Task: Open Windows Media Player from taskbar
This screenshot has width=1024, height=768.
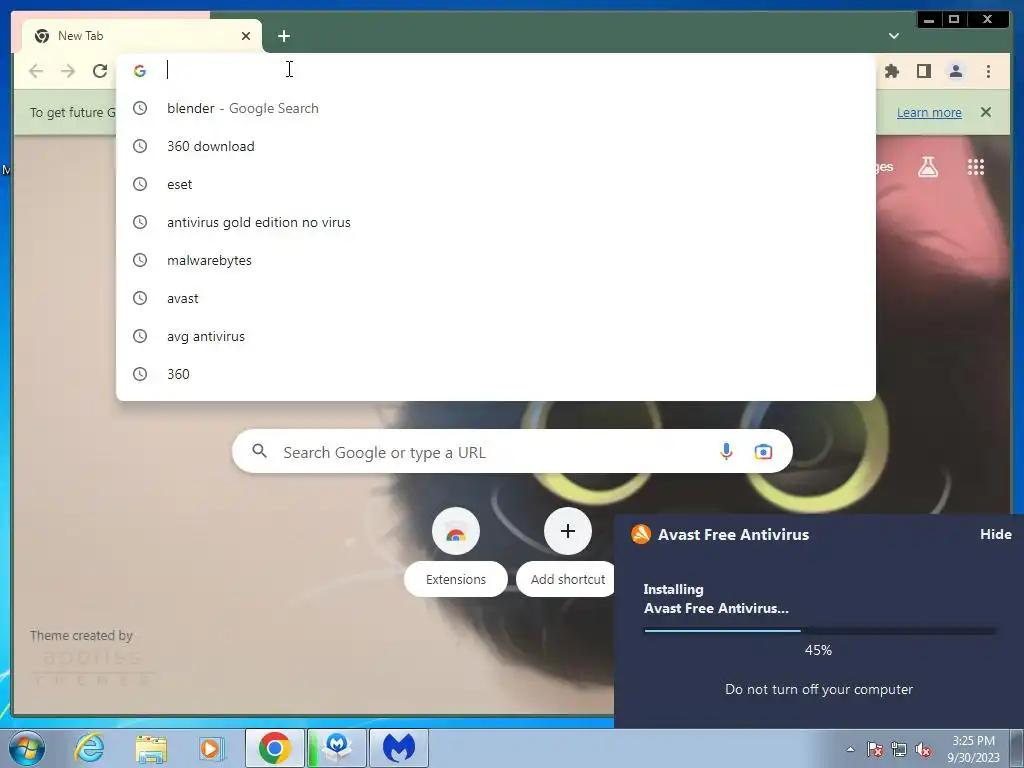Action: [212, 748]
